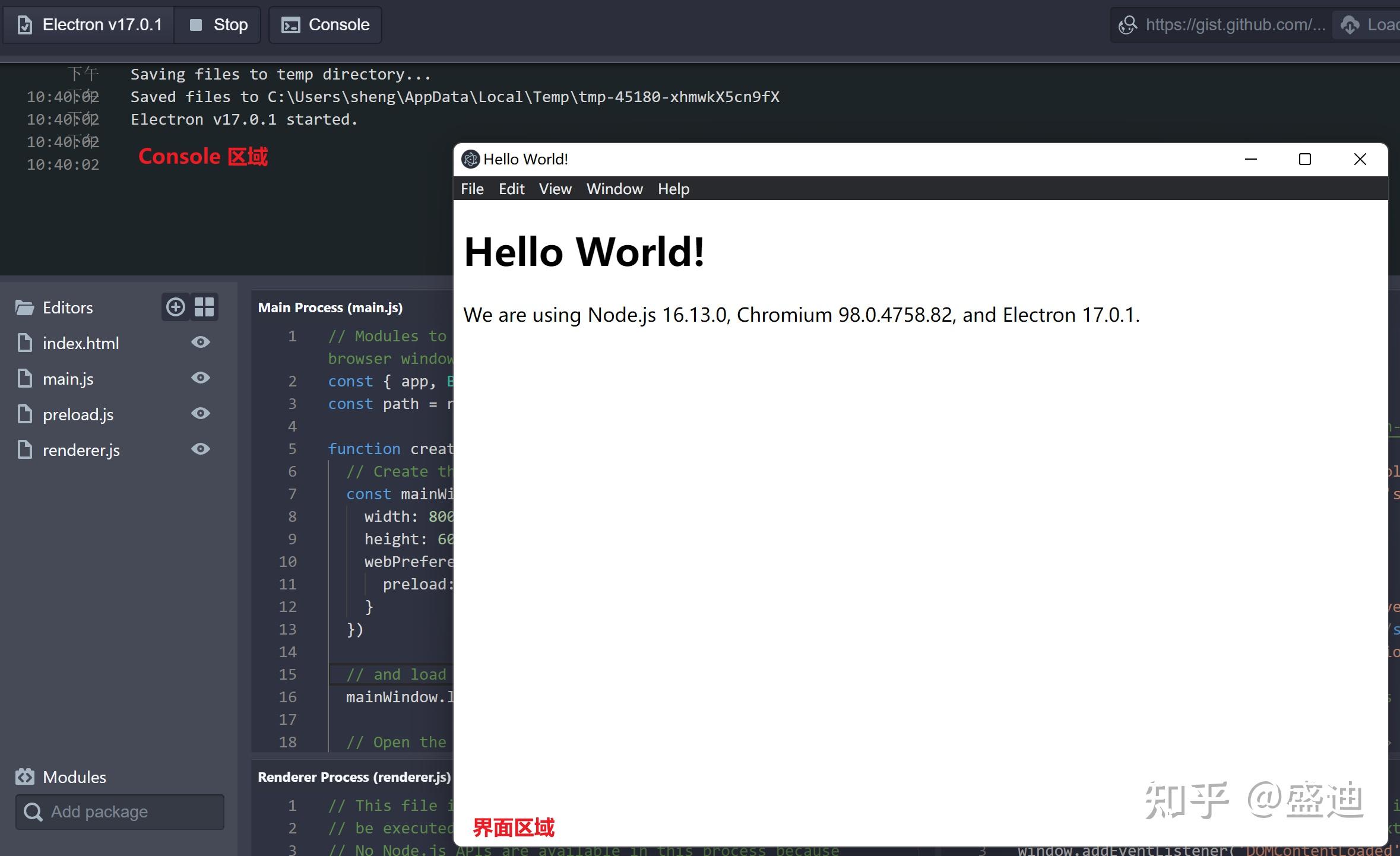Click the Modules cube icon

pos(25,776)
